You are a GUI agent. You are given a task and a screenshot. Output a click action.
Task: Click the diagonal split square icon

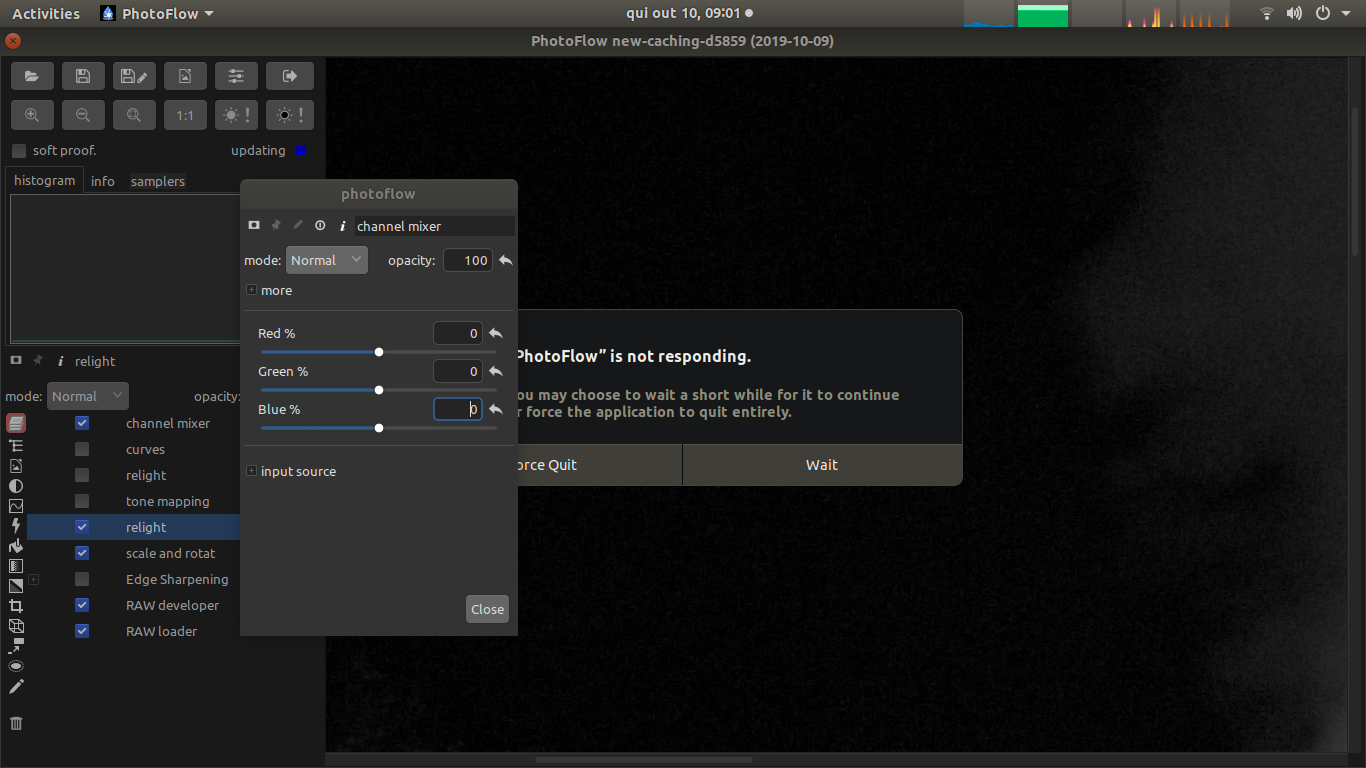[x=16, y=586]
